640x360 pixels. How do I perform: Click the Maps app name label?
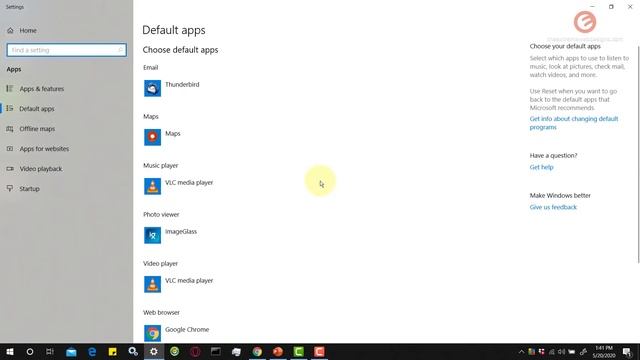click(x=173, y=133)
